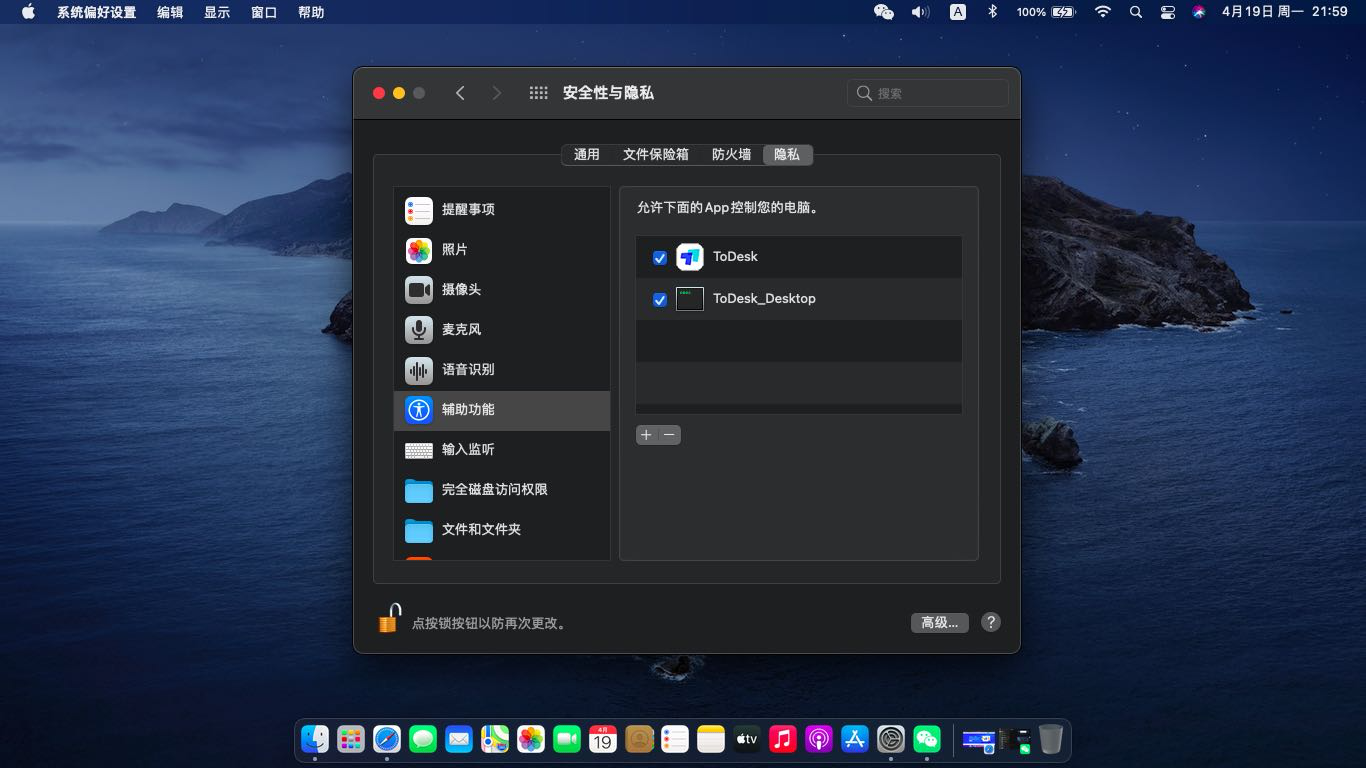Show all preferences with the grid icon
The width and height of the screenshot is (1366, 768).
[538, 93]
